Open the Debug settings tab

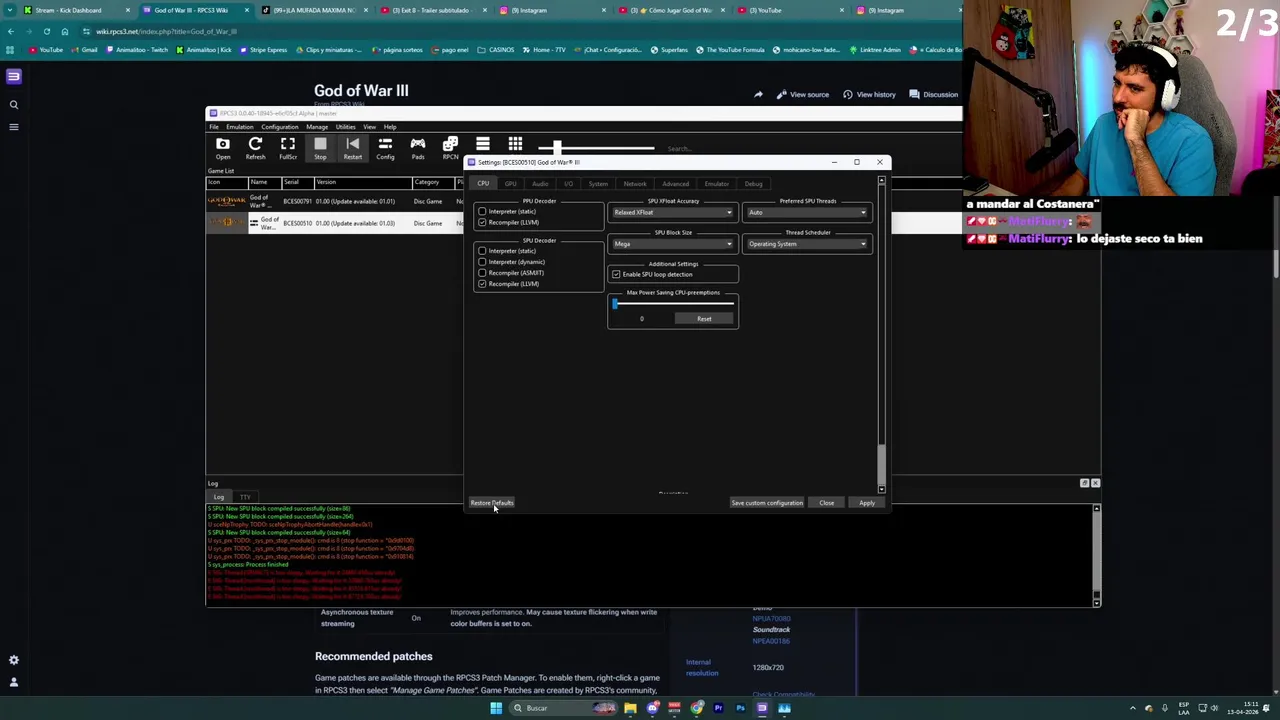tap(753, 184)
